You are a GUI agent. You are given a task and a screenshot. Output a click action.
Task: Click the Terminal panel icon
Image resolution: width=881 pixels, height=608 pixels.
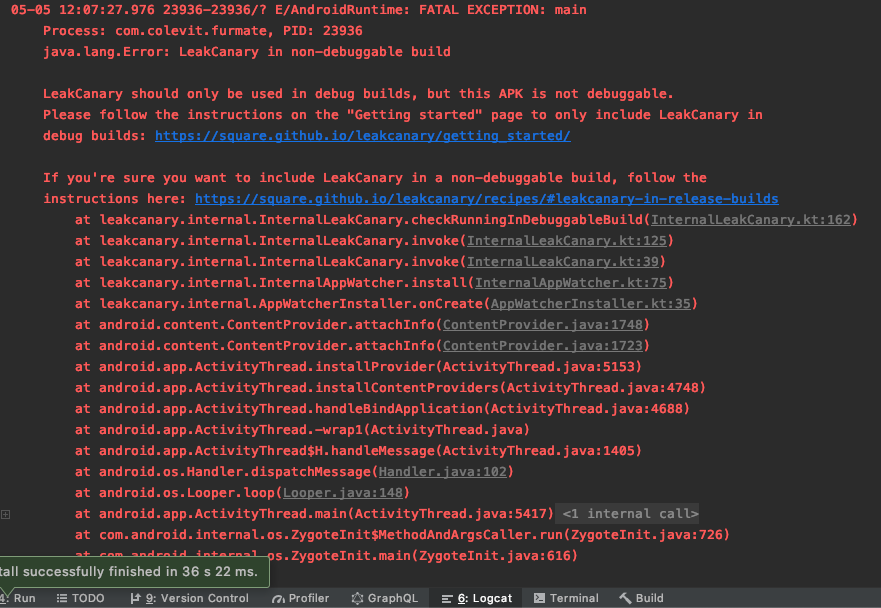539,598
